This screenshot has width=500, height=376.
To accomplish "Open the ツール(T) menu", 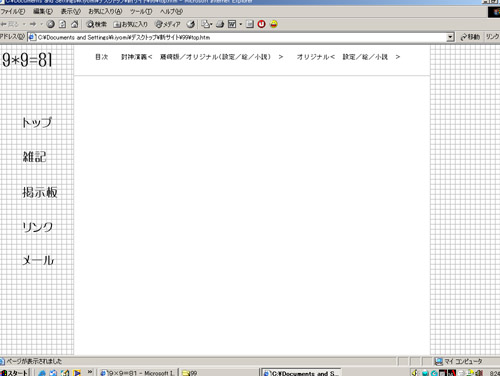I will [141, 12].
